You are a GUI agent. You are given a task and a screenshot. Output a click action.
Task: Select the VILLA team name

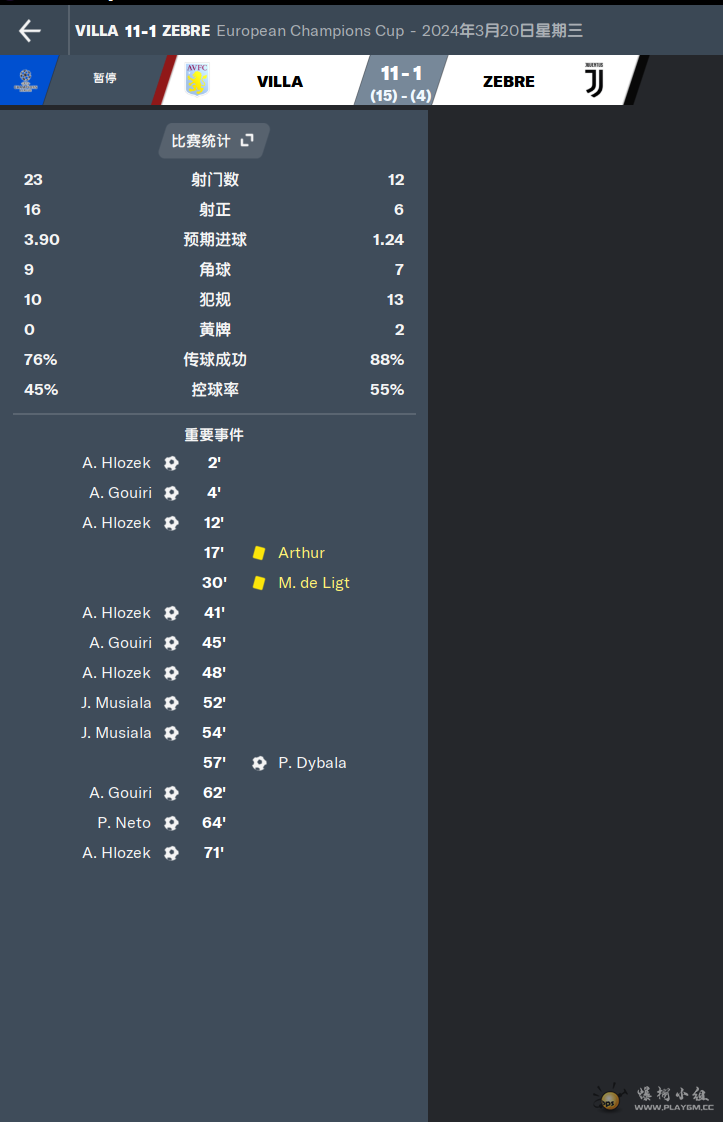[x=280, y=82]
